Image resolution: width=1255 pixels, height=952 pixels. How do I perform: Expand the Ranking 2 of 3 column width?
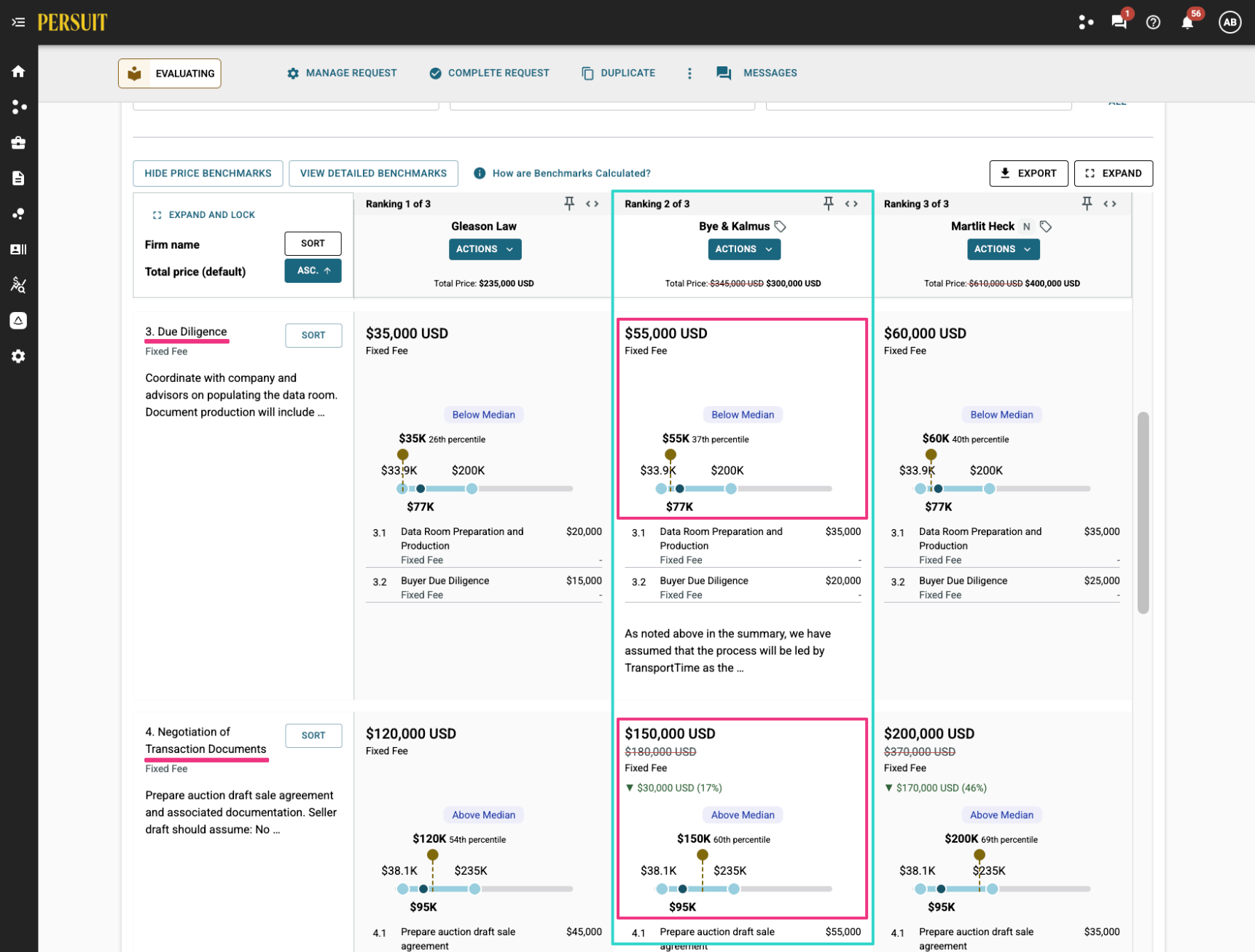pyautogui.click(x=851, y=204)
